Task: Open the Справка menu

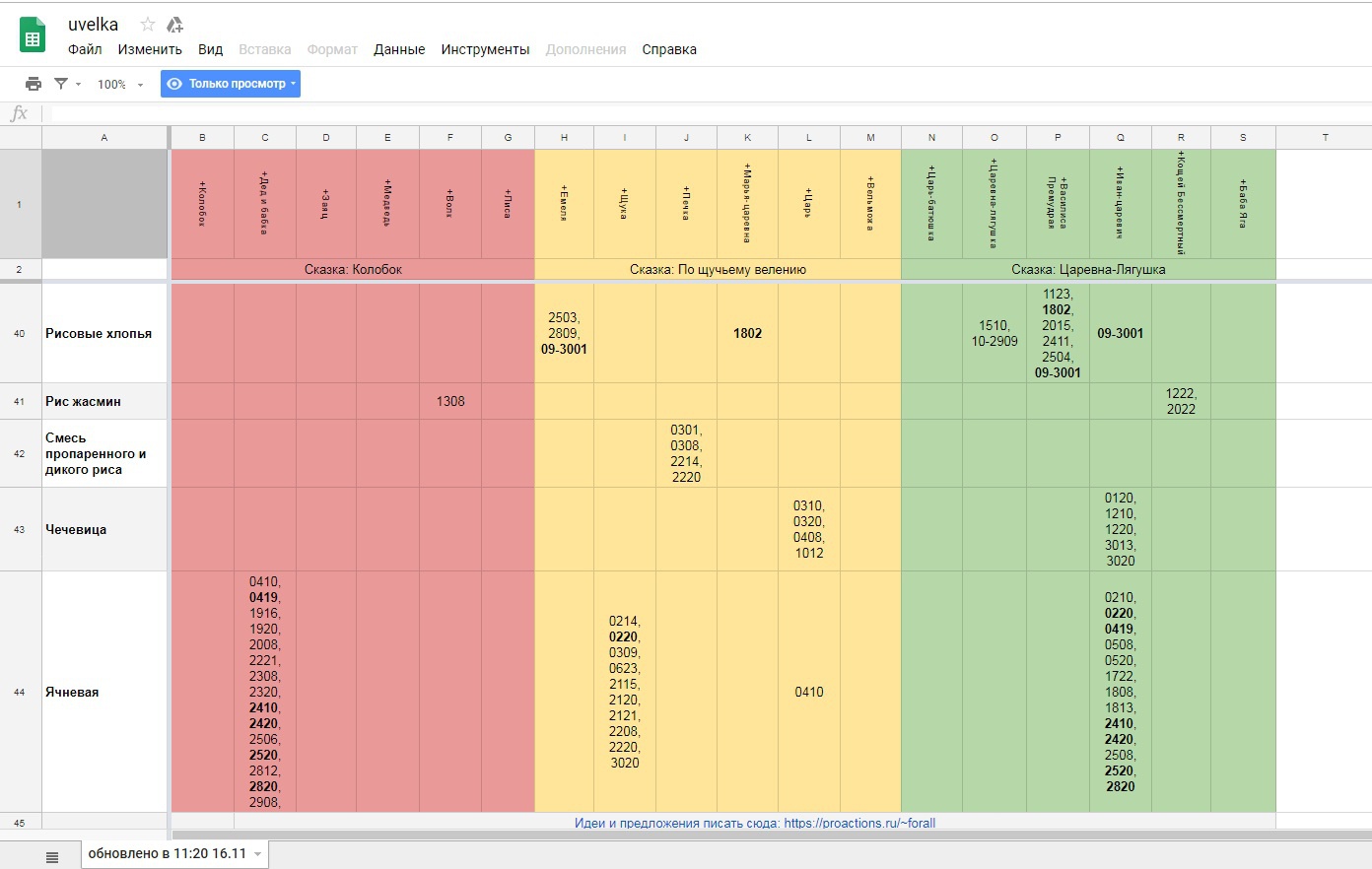Action: coord(669,49)
